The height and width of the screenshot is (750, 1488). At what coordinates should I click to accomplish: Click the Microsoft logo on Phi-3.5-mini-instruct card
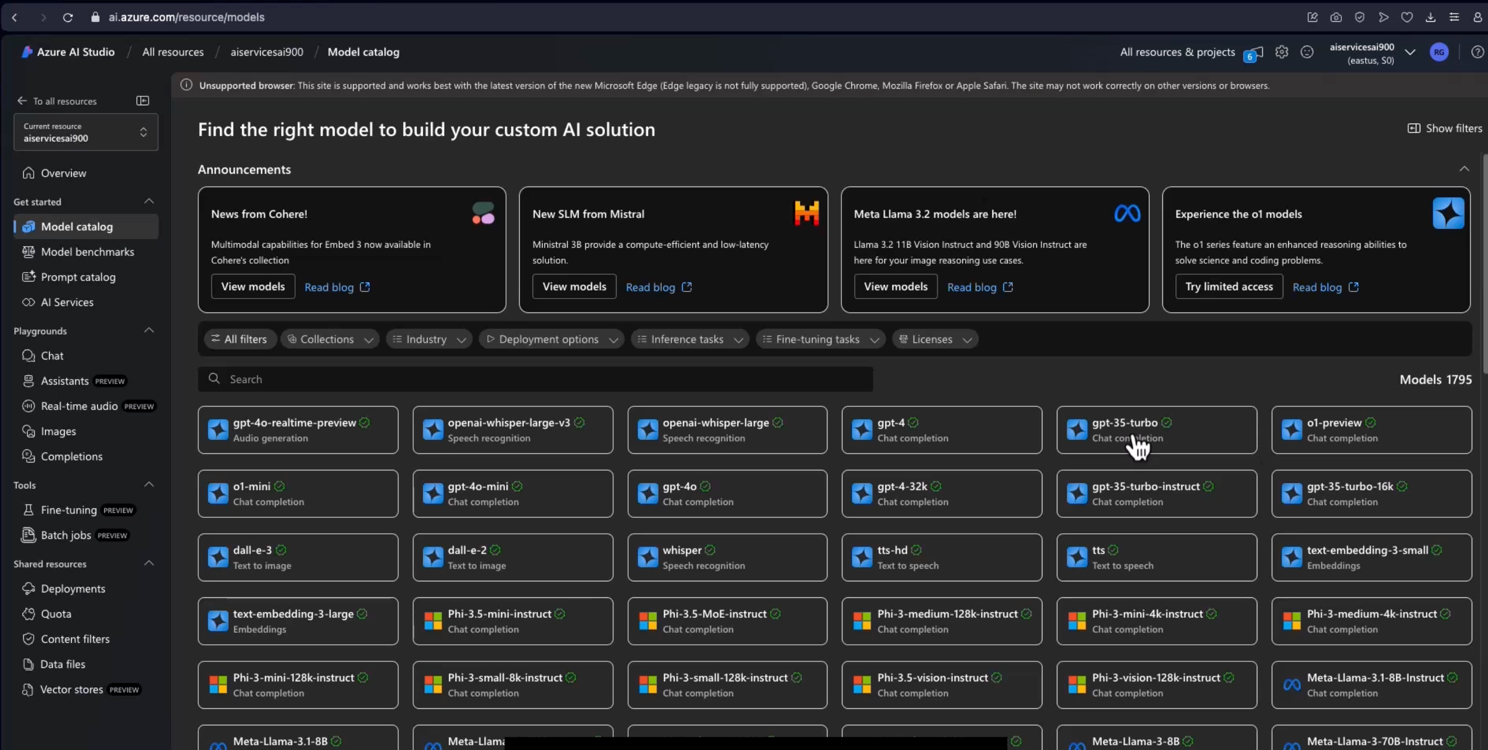coord(433,621)
